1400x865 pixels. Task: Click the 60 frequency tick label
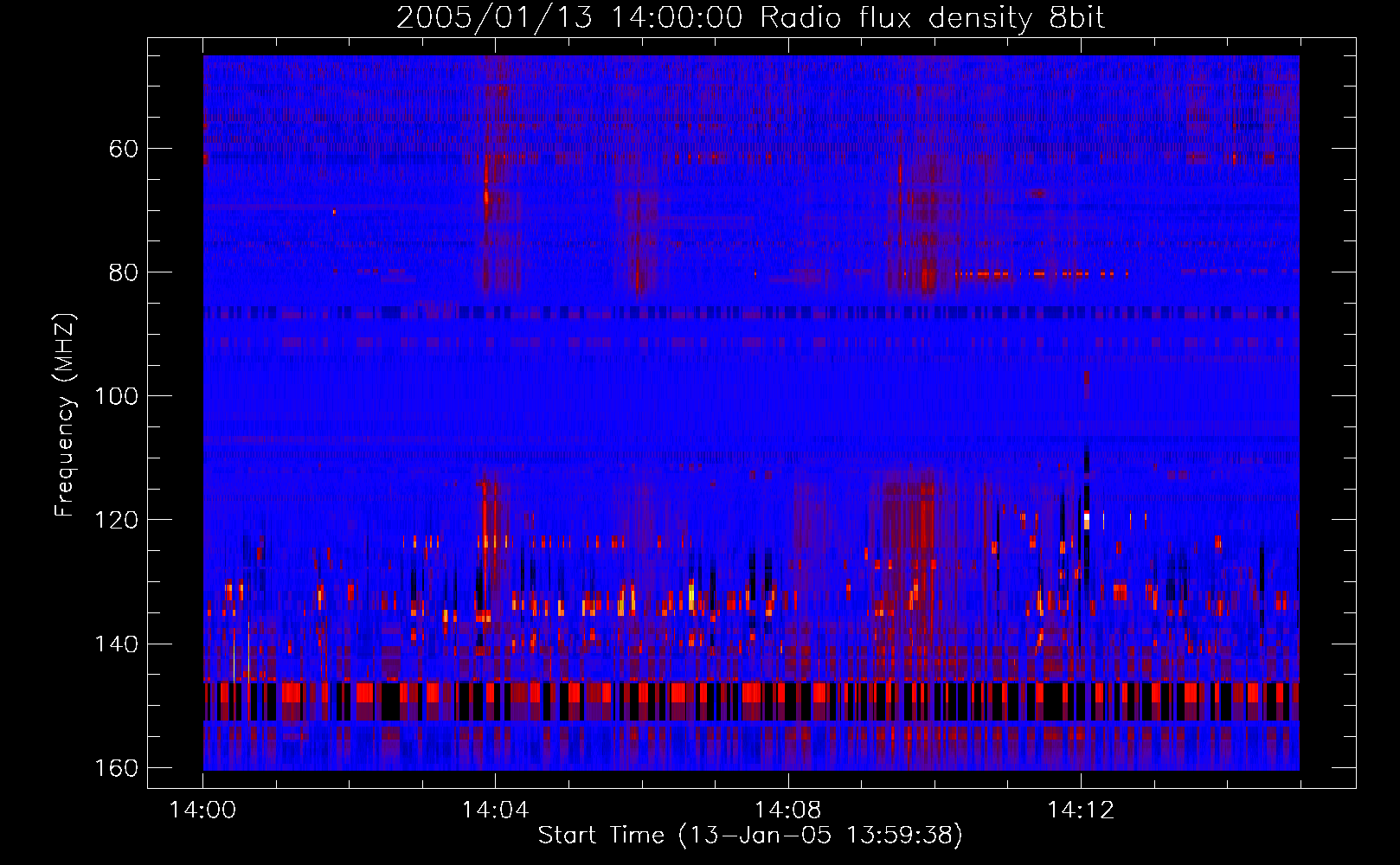tap(124, 149)
